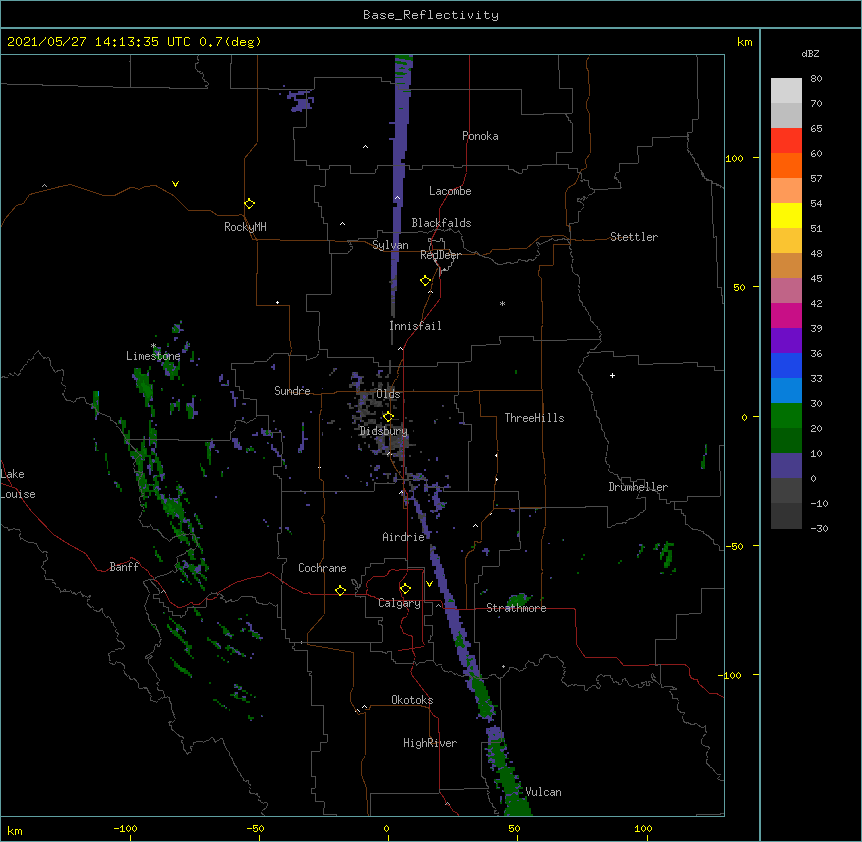Click the RockyMH map label
Viewport: 862px width, 842px height.
(x=245, y=227)
